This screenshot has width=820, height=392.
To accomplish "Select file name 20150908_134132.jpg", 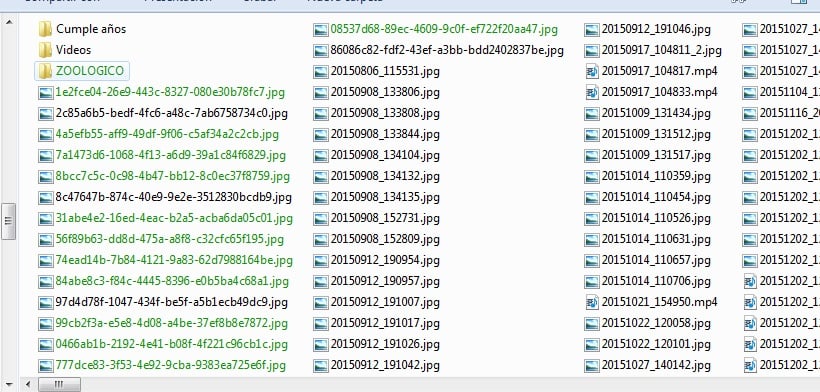I will (x=385, y=176).
